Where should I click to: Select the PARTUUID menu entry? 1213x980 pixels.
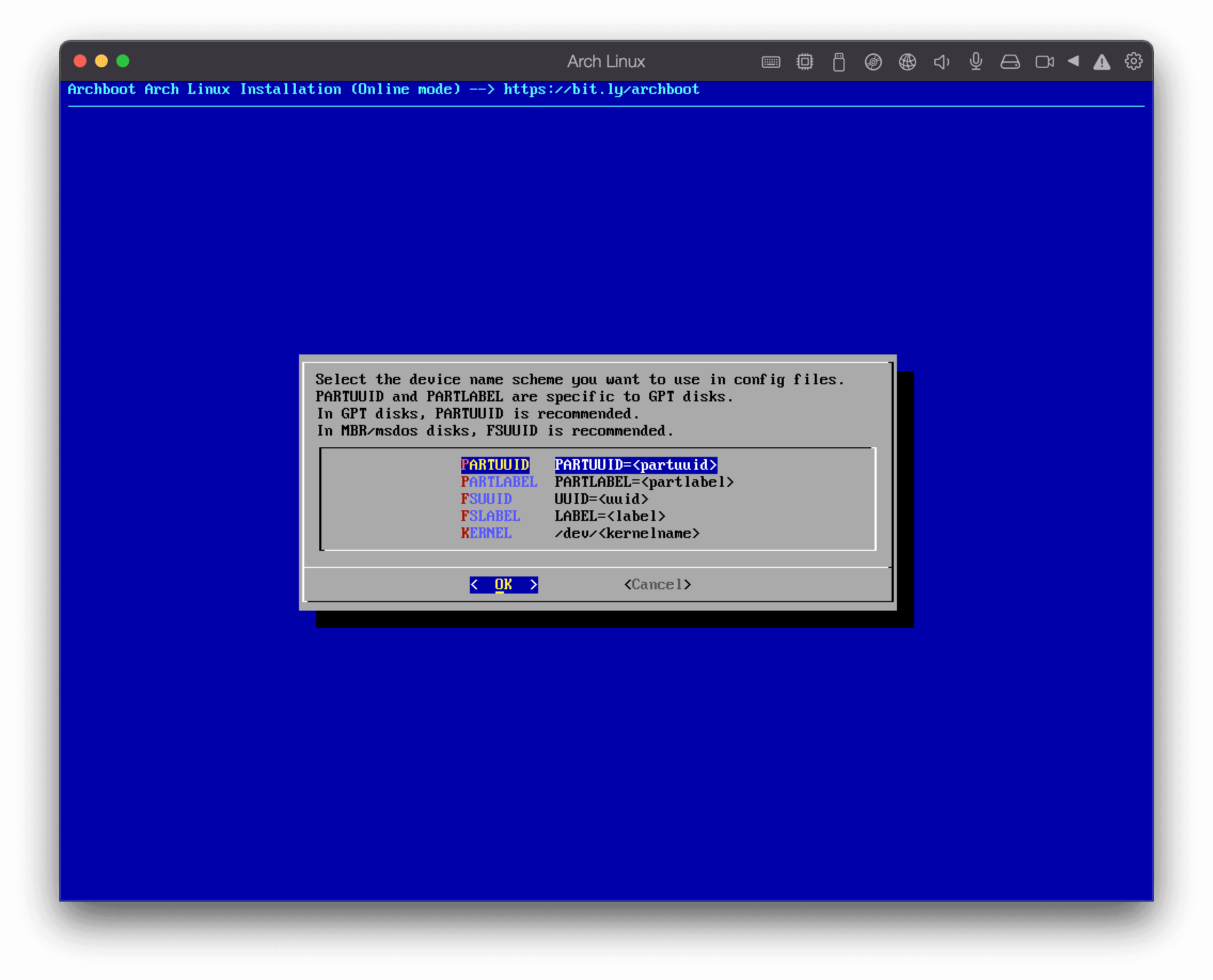(x=495, y=464)
